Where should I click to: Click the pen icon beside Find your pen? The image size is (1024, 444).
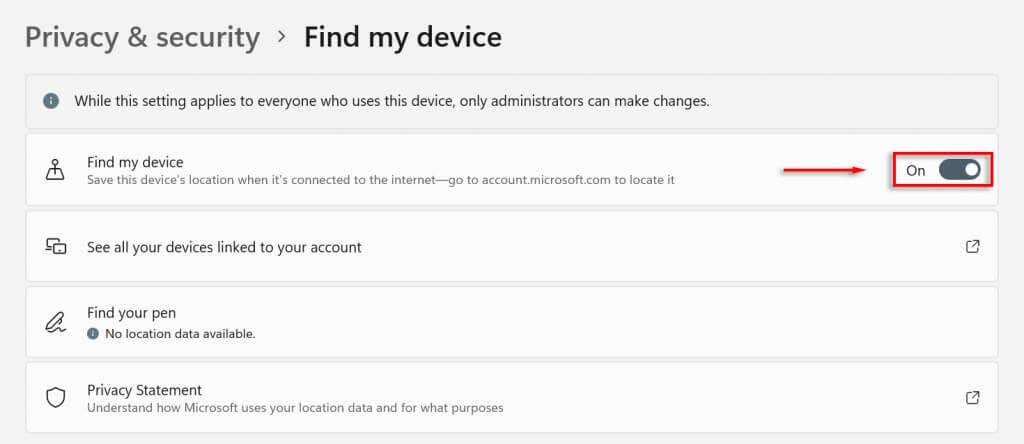click(x=56, y=322)
